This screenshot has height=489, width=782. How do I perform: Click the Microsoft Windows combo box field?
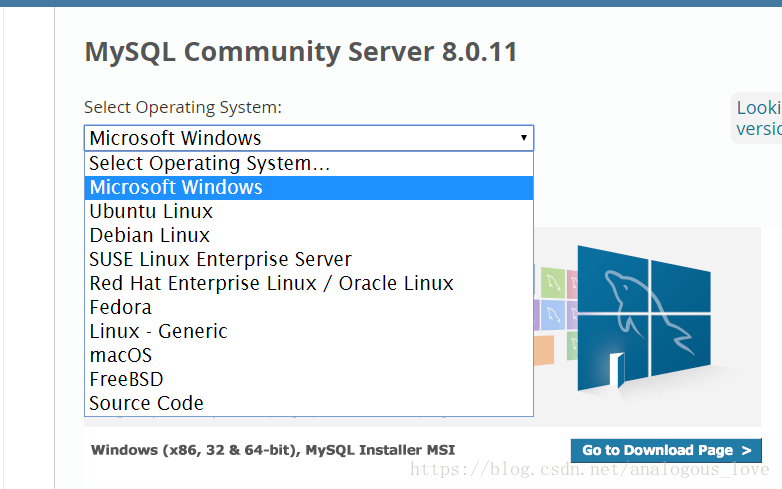[300, 138]
